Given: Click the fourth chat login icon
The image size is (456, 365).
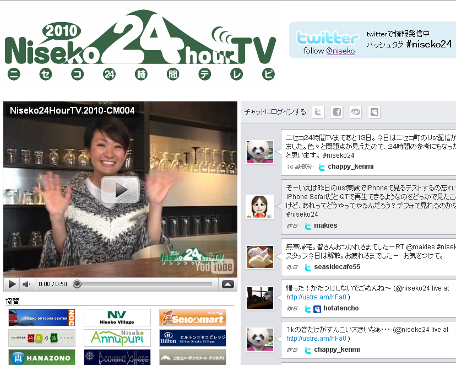Looking at the screenshot, I should pos(374,112).
